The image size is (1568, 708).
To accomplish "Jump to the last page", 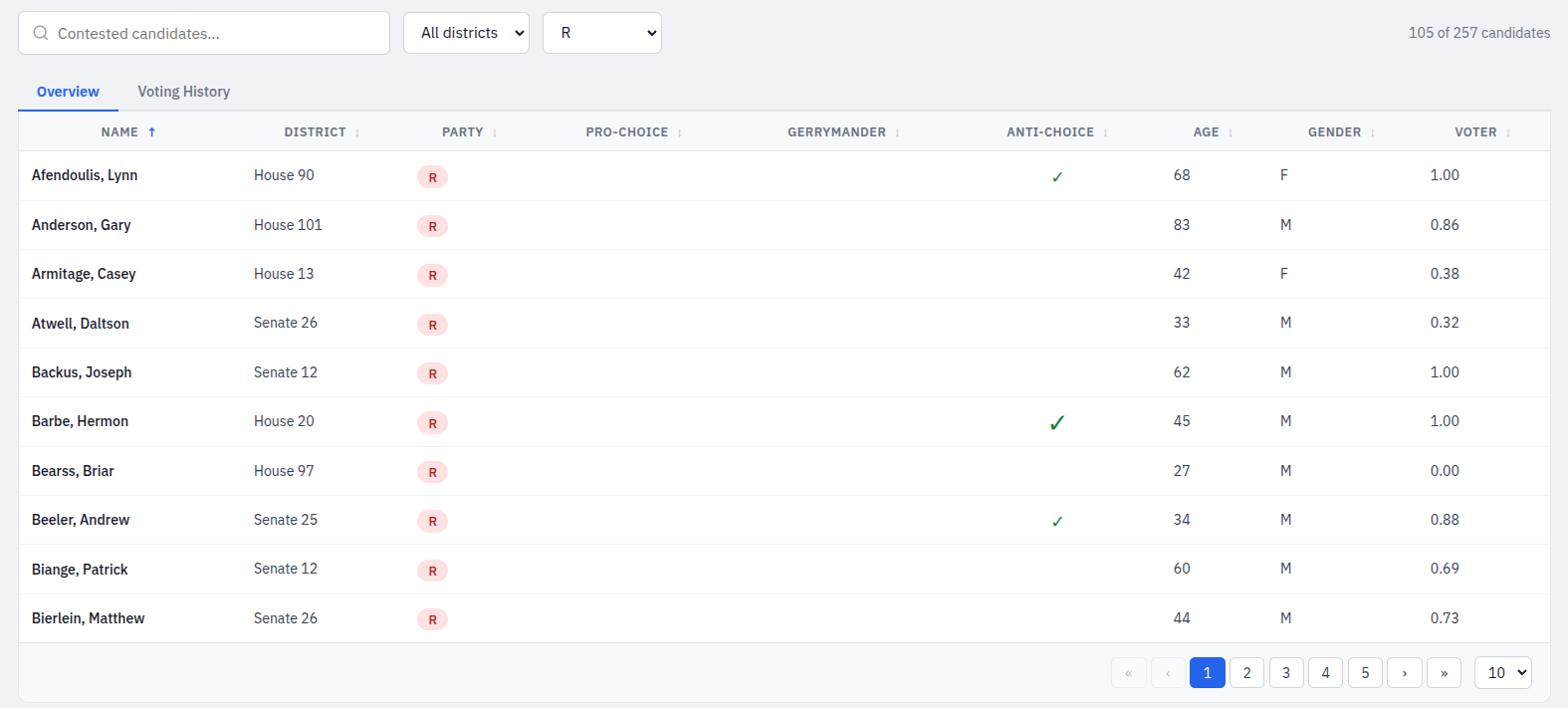I will (1444, 673).
